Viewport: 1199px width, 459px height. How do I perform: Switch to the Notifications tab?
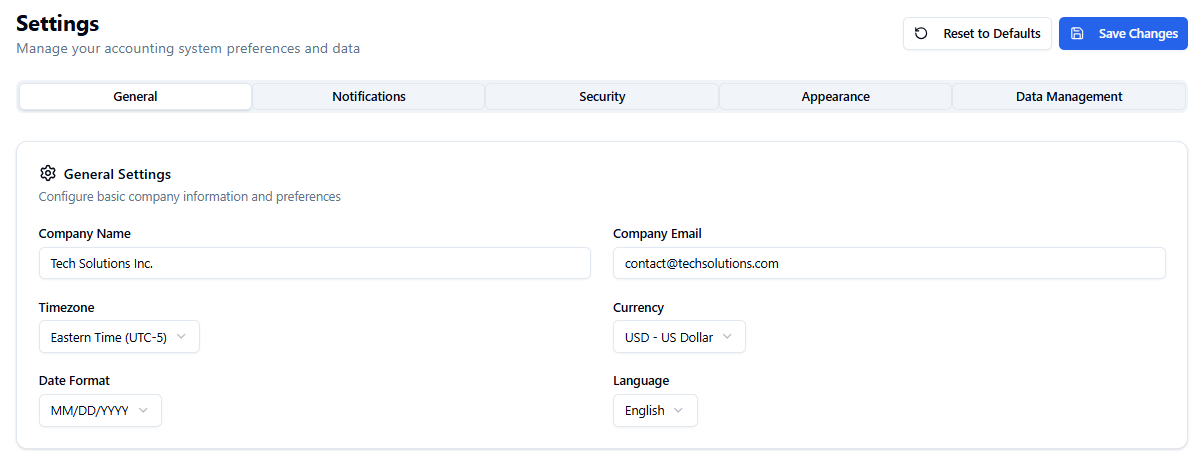click(x=369, y=97)
